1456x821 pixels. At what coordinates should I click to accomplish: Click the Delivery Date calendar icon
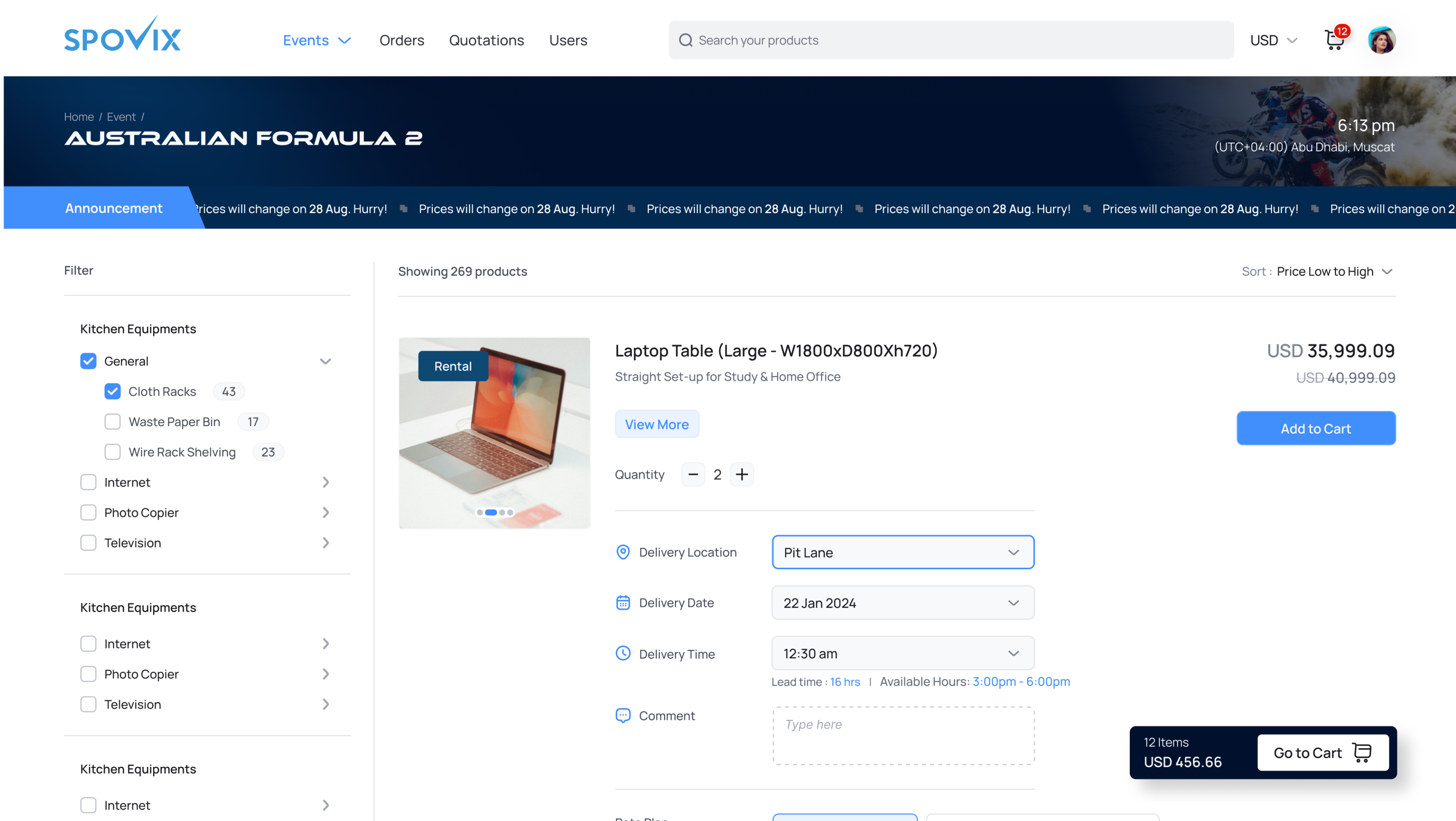[x=623, y=603]
